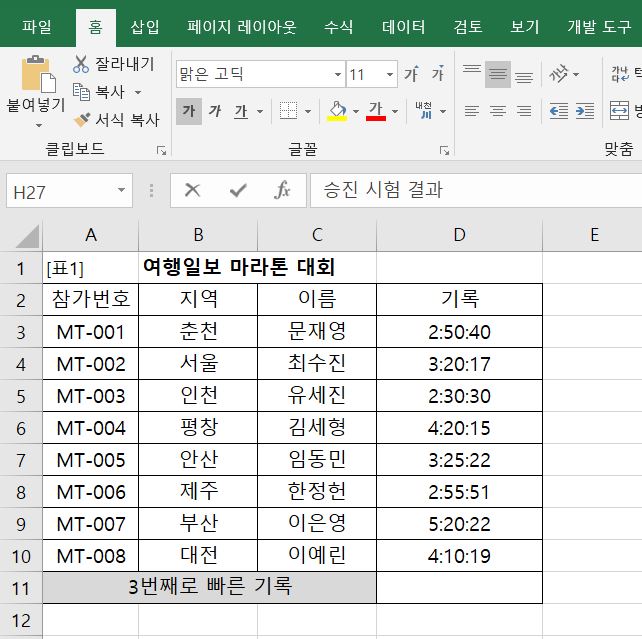Toggle bold formatting (굵게 가)
642x639 pixels.
tap(189, 111)
